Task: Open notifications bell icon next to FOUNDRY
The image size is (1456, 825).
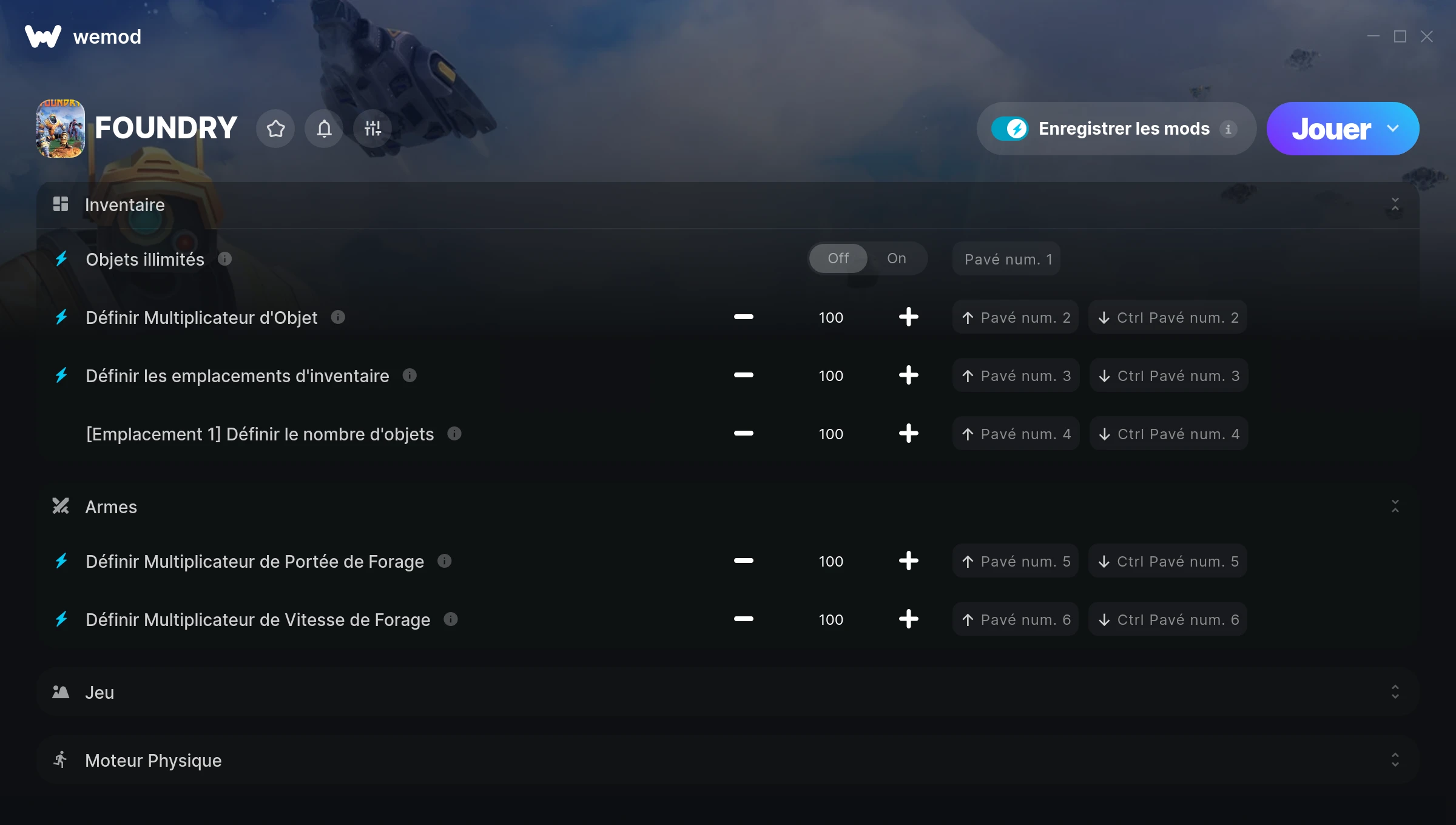Action: (324, 129)
